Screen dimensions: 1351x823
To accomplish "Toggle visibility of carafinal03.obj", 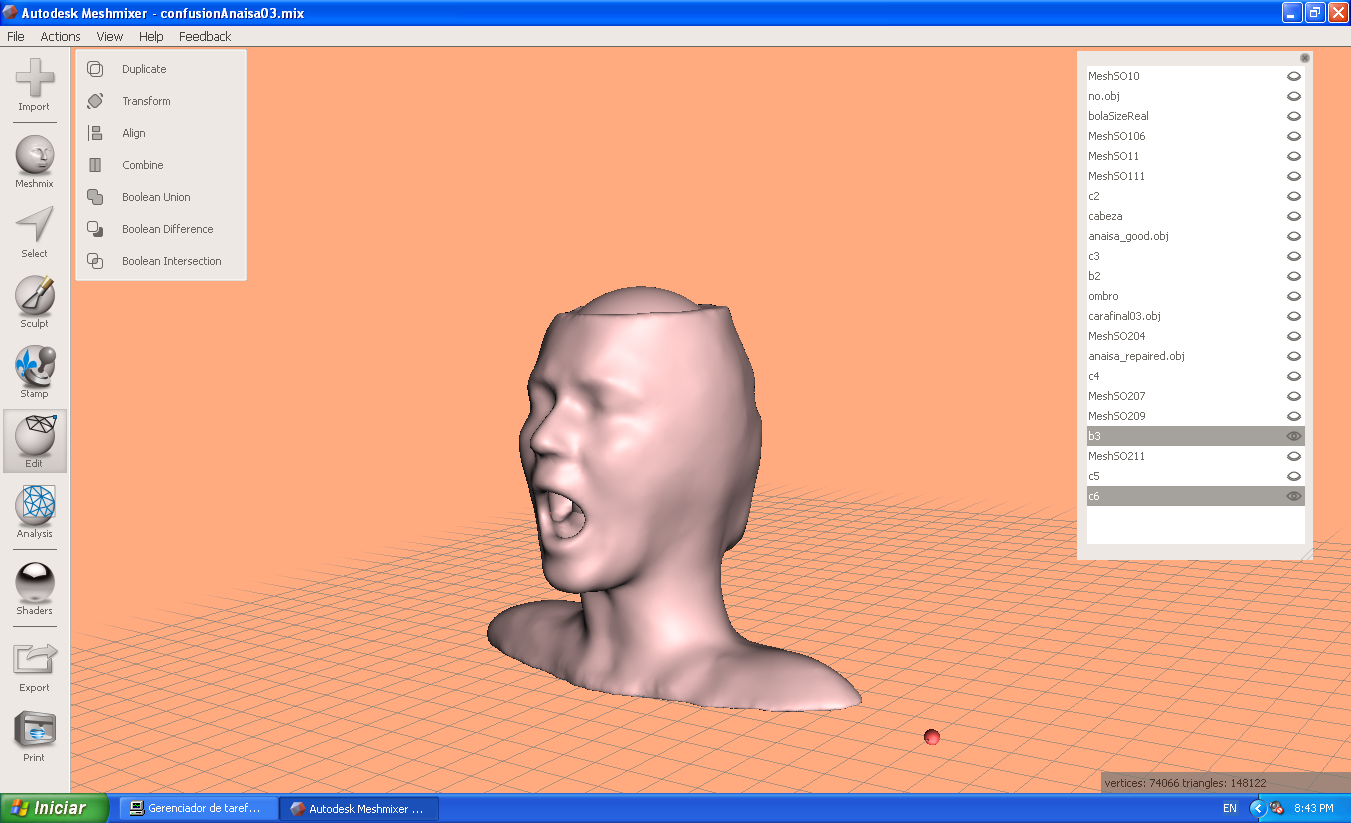I will (x=1293, y=316).
